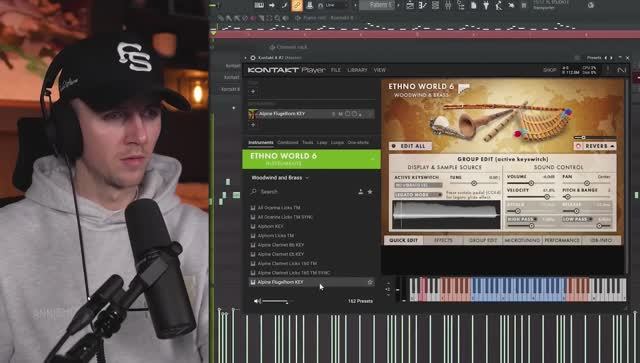640x363 pixels.
Task: Open the FILE menu in Kontakt Player
Action: (336, 70)
